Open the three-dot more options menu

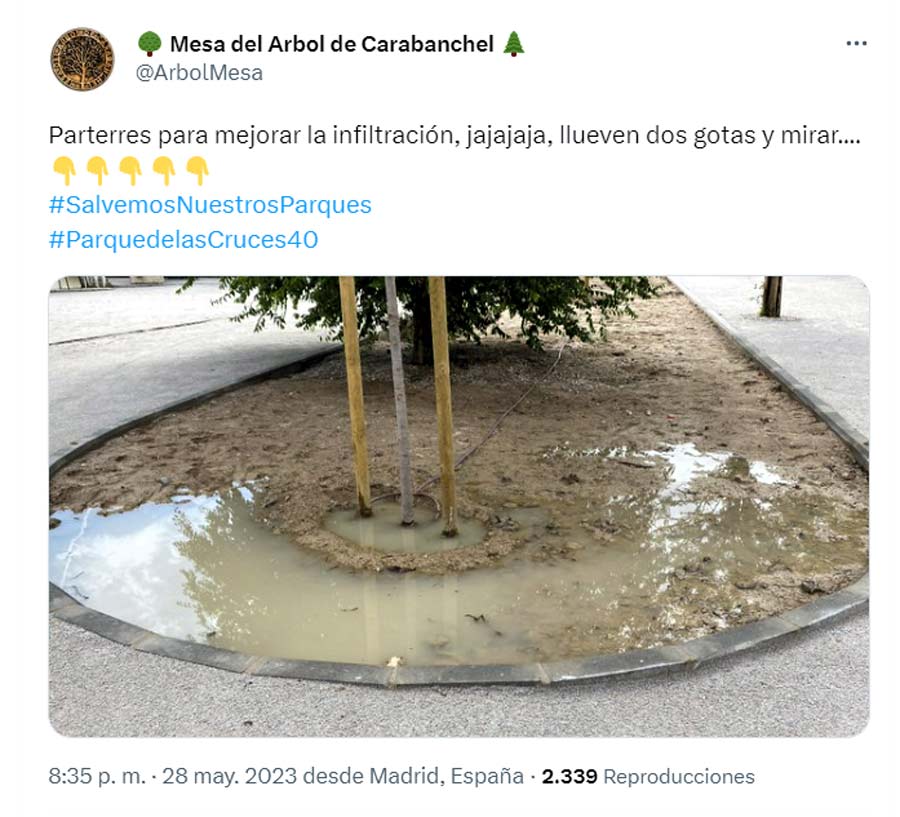(856, 44)
